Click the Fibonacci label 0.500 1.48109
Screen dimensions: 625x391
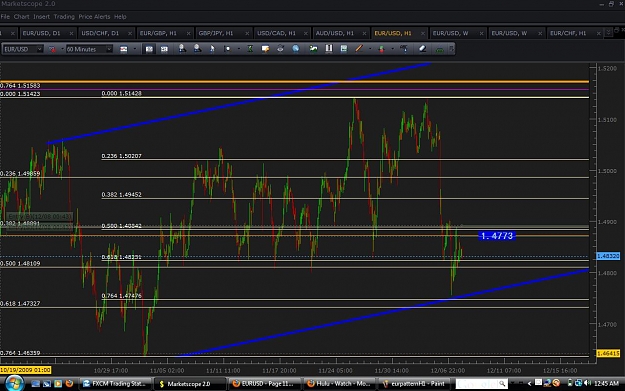pos(20,263)
